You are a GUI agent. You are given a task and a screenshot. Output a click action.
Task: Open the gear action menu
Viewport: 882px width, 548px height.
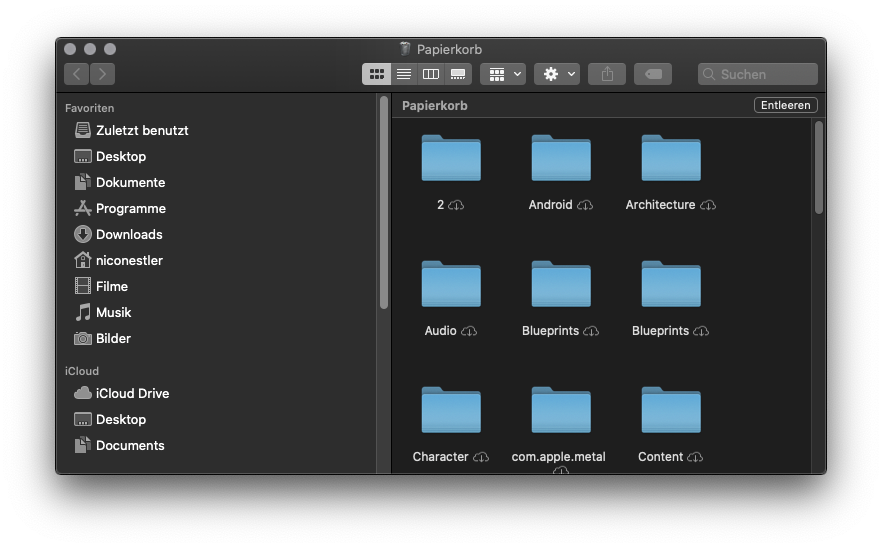point(557,74)
